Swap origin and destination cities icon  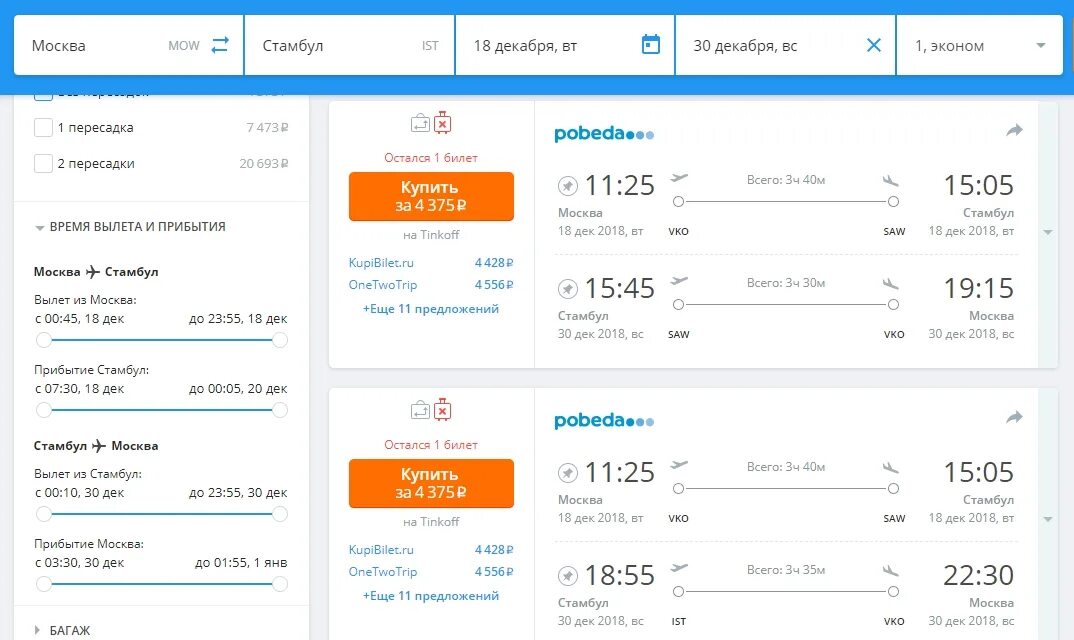(220, 45)
